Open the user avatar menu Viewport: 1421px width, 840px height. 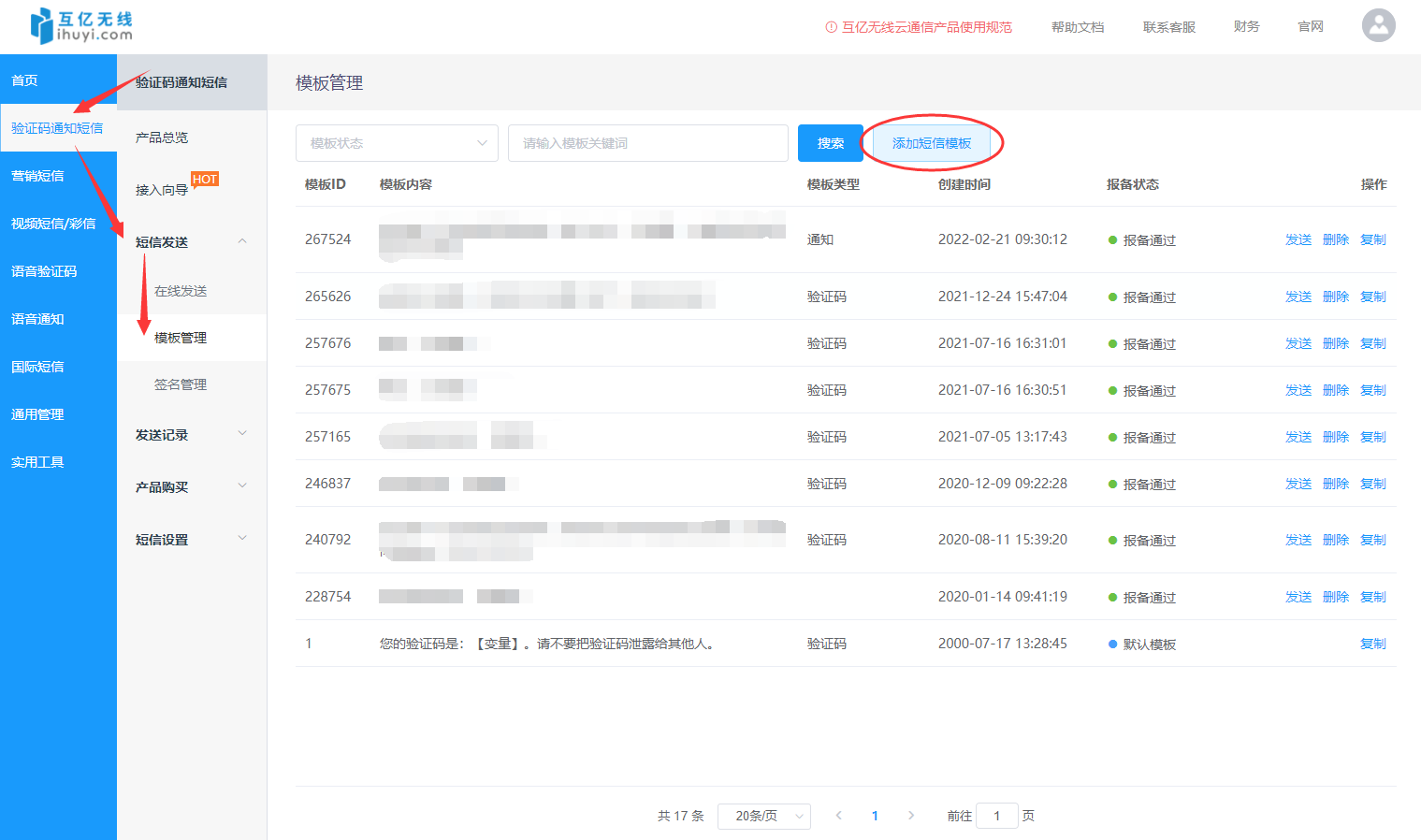pyautogui.click(x=1378, y=25)
